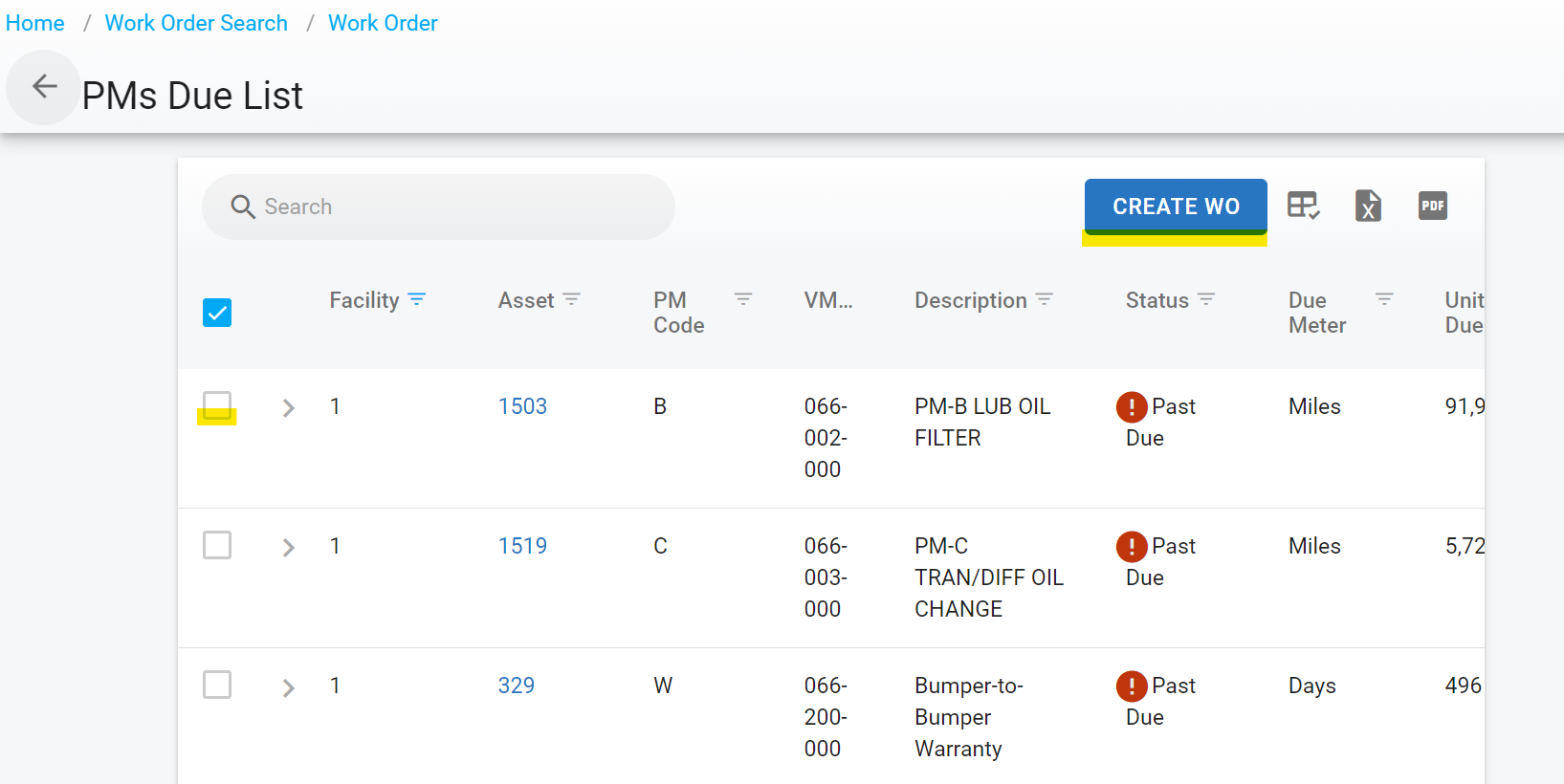
Task: Open the column chooser icon
Action: 1303,206
